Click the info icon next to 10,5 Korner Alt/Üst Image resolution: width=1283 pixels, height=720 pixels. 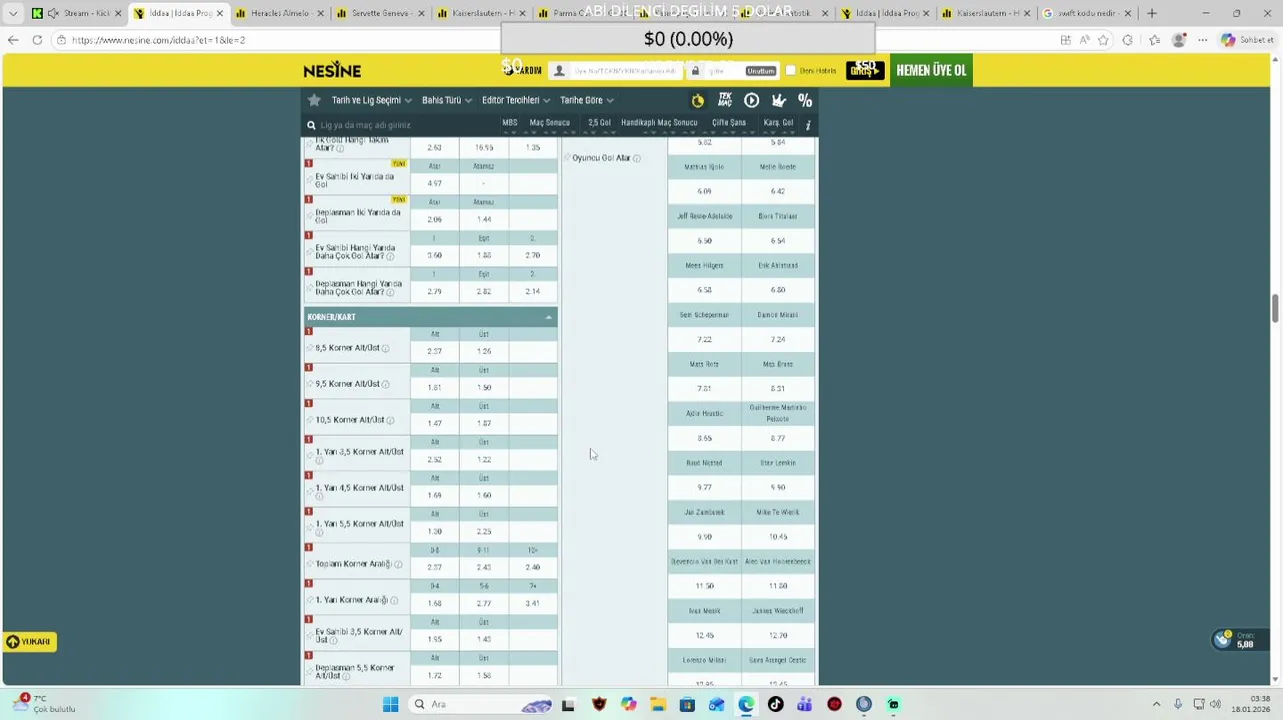point(390,420)
